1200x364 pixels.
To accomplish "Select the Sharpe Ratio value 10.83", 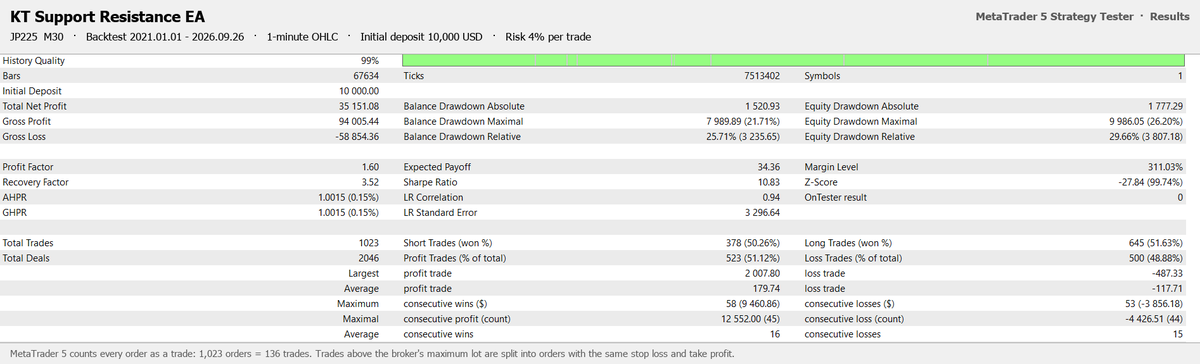I will tap(769, 182).
